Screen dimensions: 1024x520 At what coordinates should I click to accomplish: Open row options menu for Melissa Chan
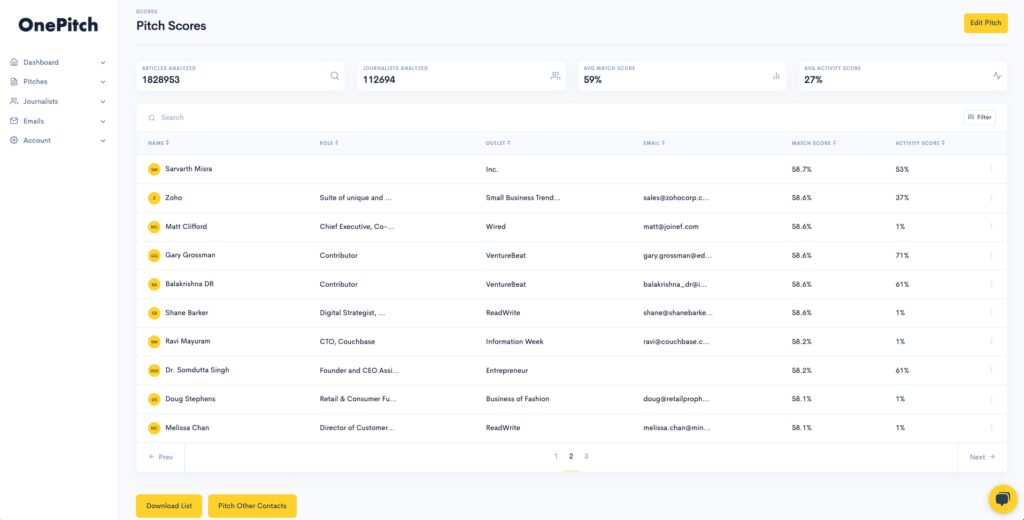(x=991, y=427)
